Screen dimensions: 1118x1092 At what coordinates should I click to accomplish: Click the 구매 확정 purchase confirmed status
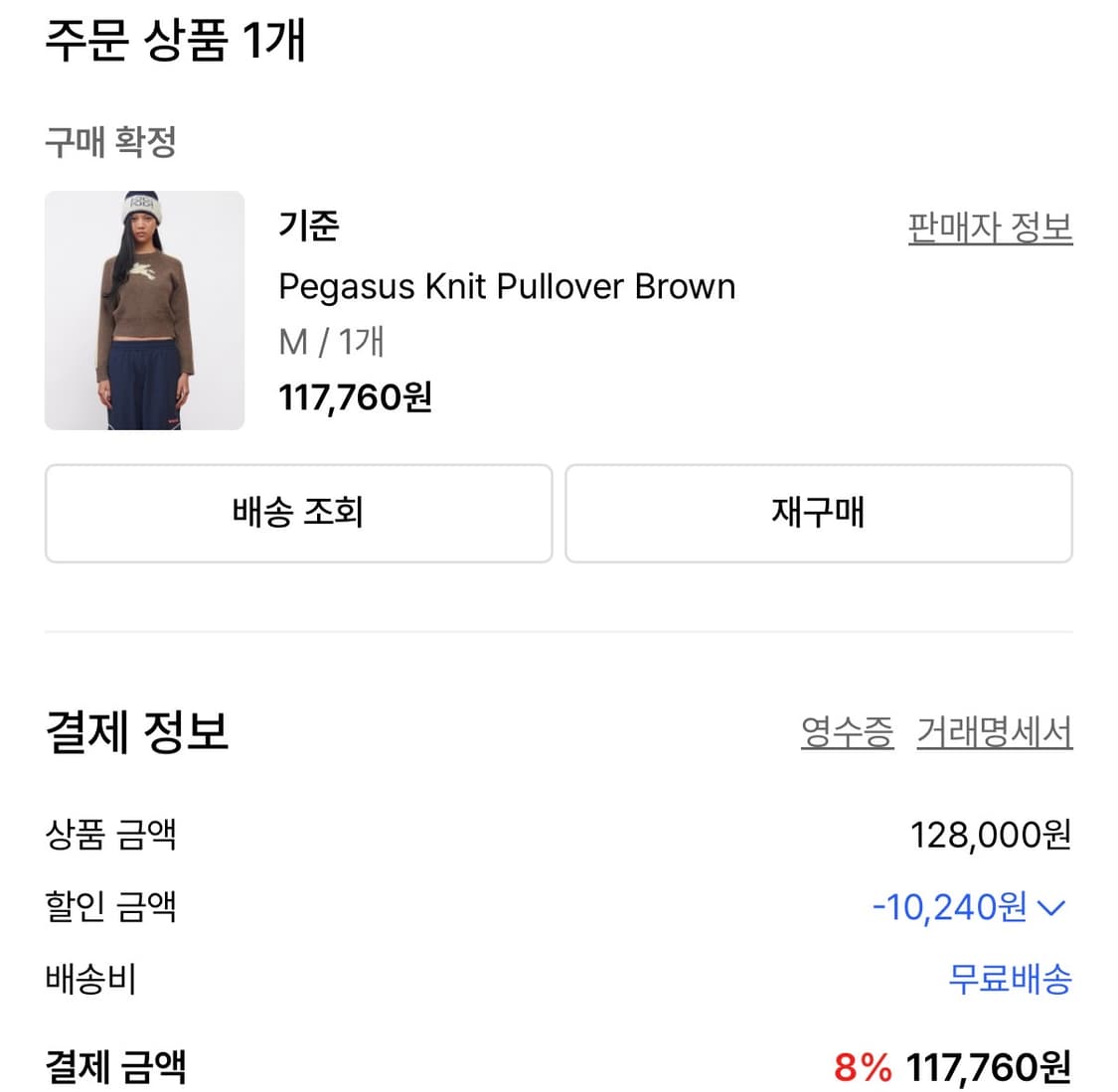pyautogui.click(x=110, y=141)
